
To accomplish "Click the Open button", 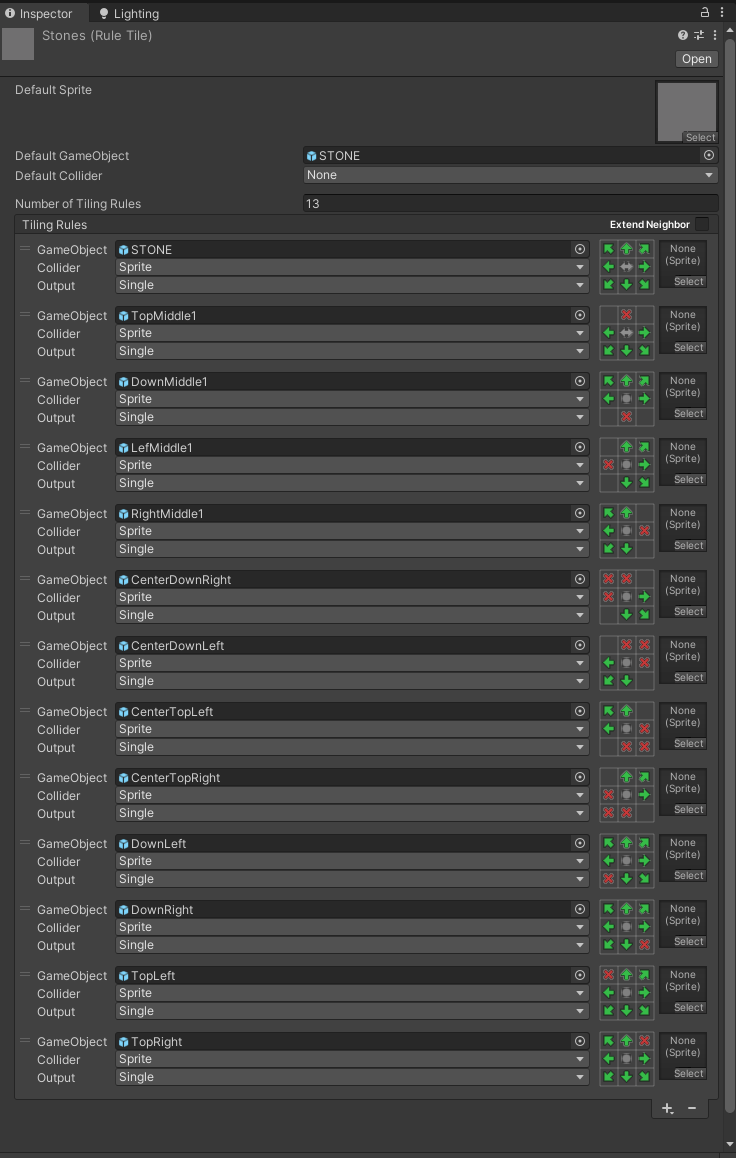I will tap(696, 59).
